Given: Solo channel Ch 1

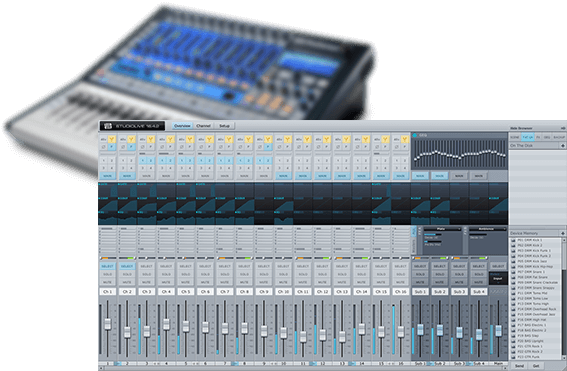Looking at the screenshot, I should click(x=107, y=274).
